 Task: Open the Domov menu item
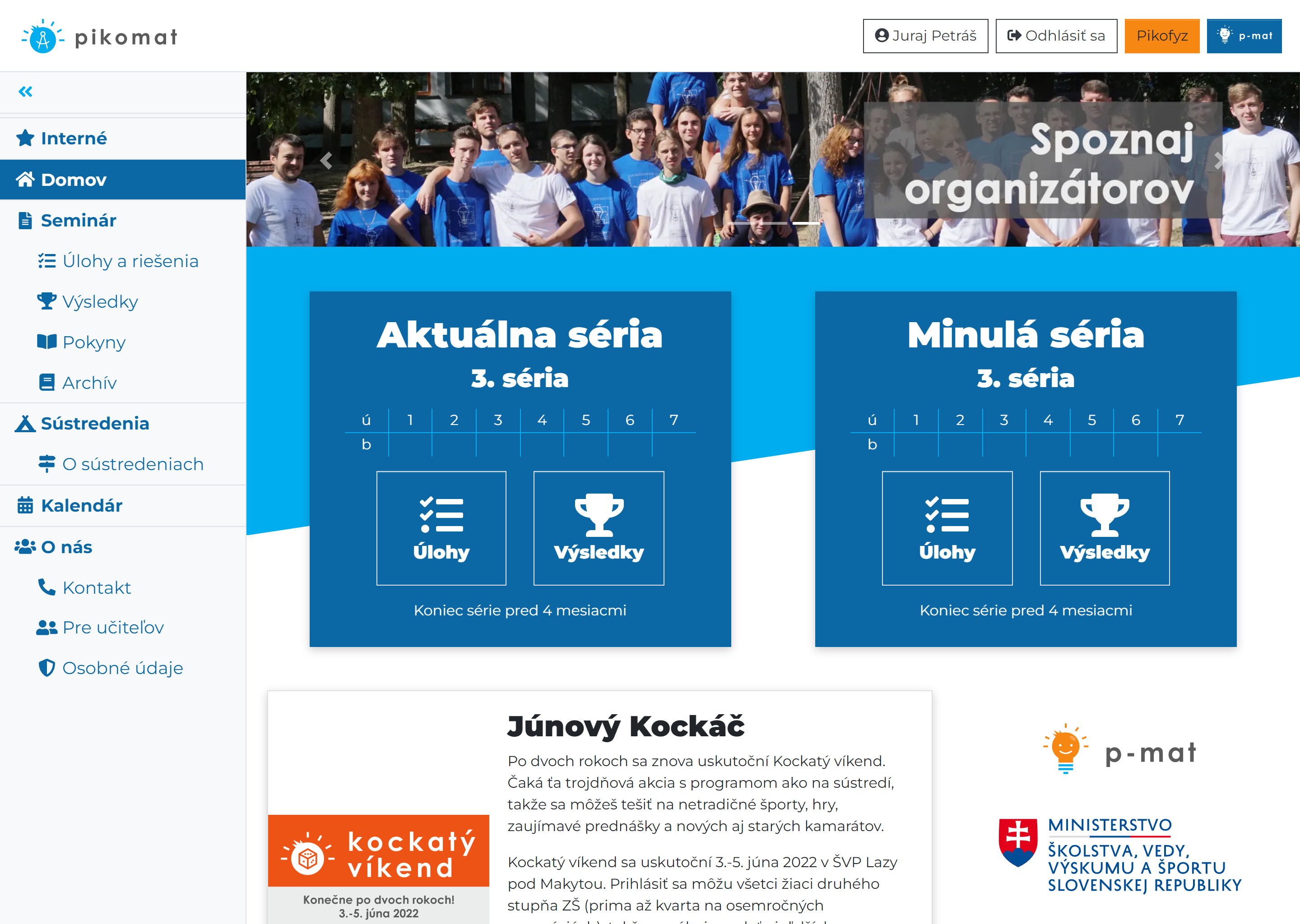coord(73,179)
